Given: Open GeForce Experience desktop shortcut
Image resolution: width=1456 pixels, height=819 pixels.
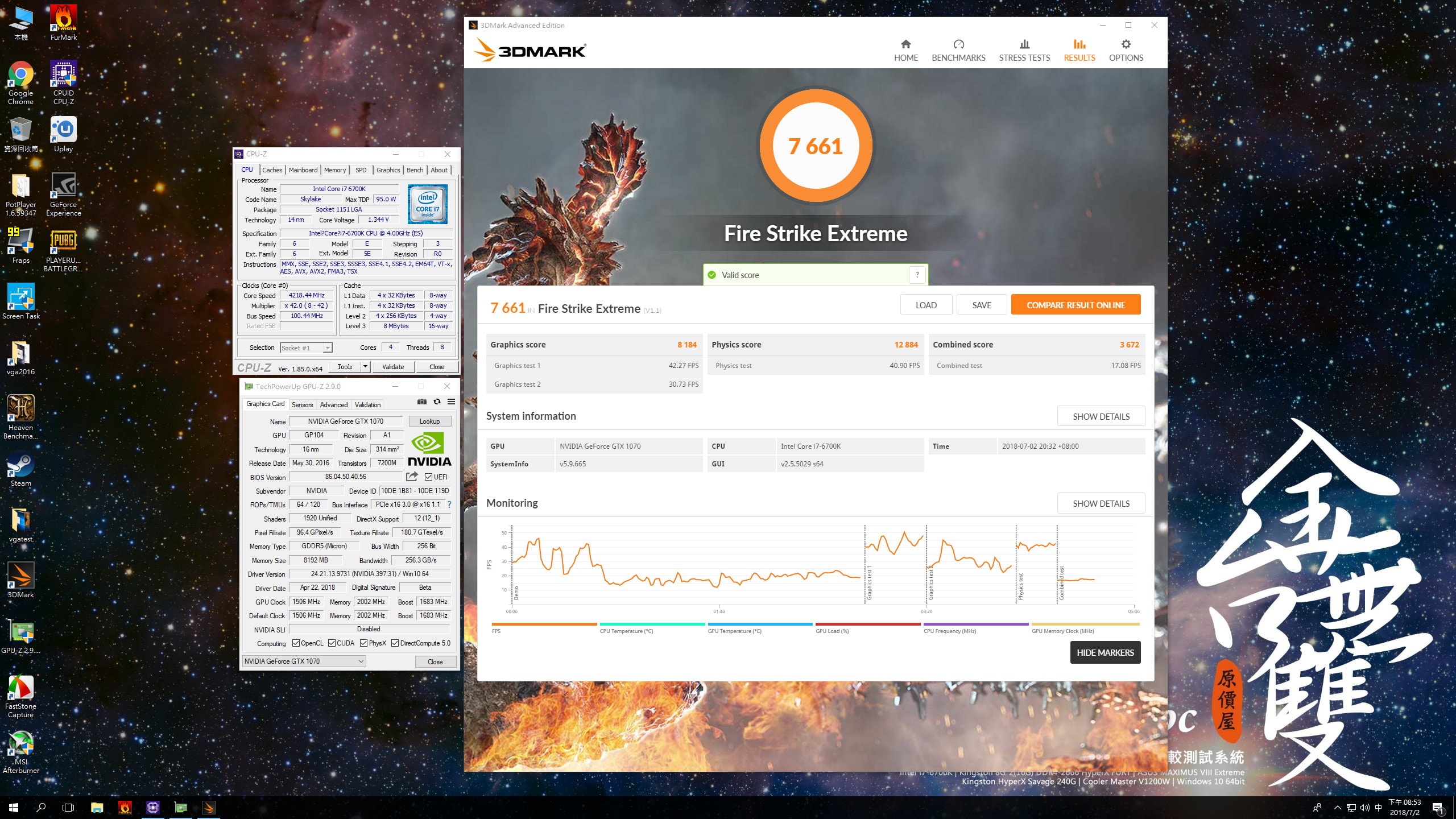Looking at the screenshot, I should click(63, 194).
